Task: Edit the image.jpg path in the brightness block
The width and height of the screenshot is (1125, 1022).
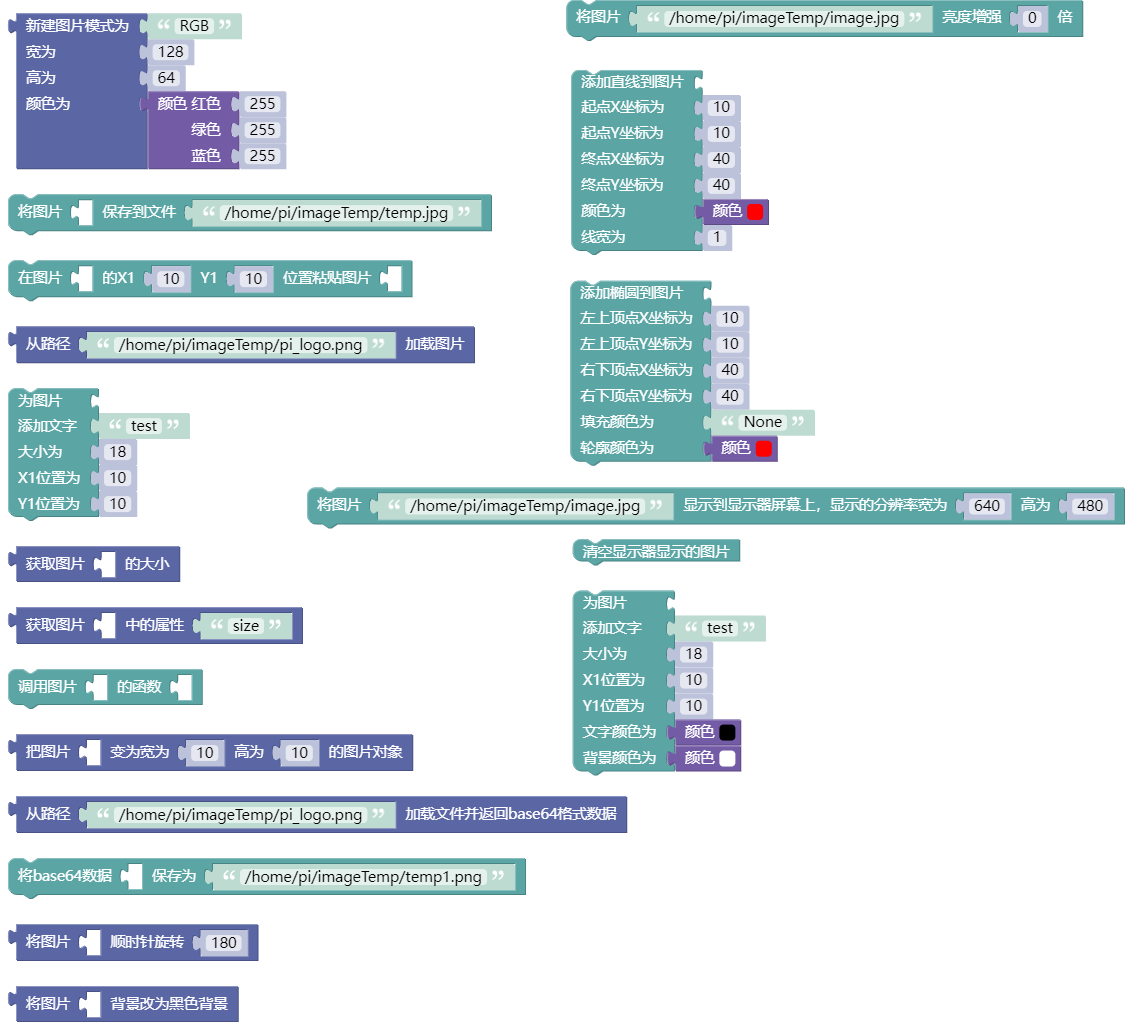Action: click(783, 18)
